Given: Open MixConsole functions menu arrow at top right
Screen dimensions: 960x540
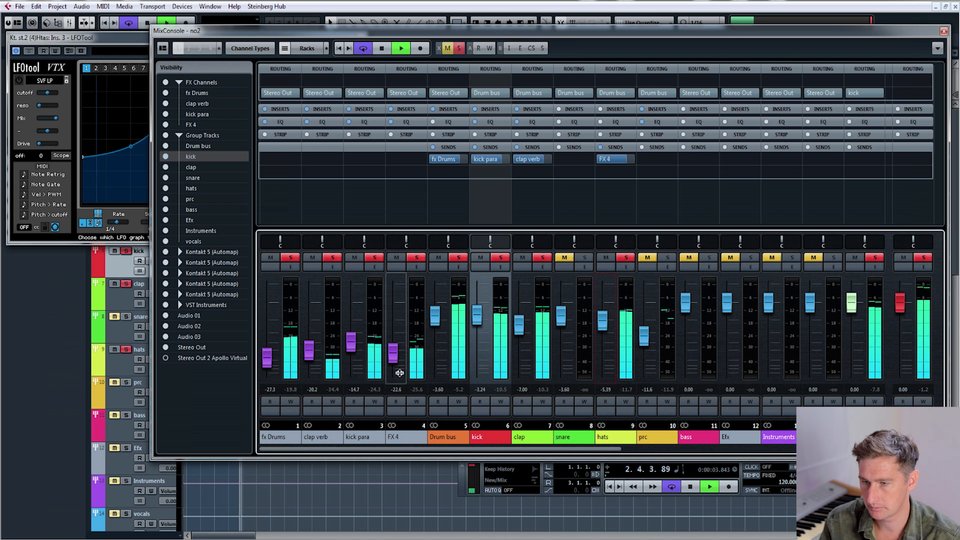Looking at the screenshot, I should (x=937, y=48).
